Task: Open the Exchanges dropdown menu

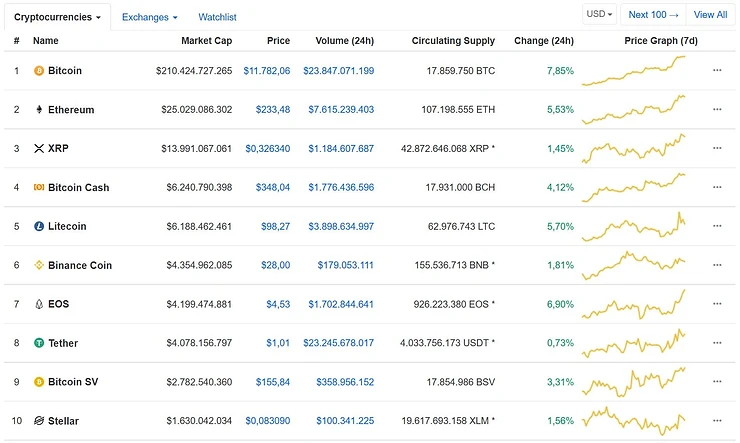Action: tap(149, 17)
